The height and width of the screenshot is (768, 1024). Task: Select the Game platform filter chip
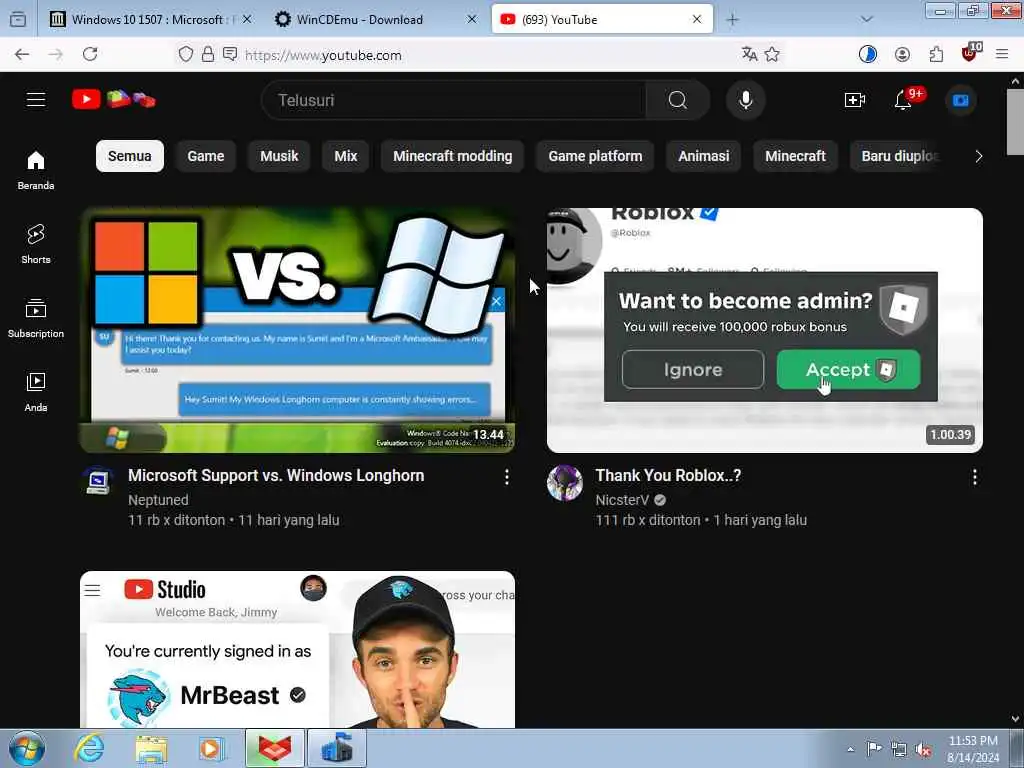point(595,156)
